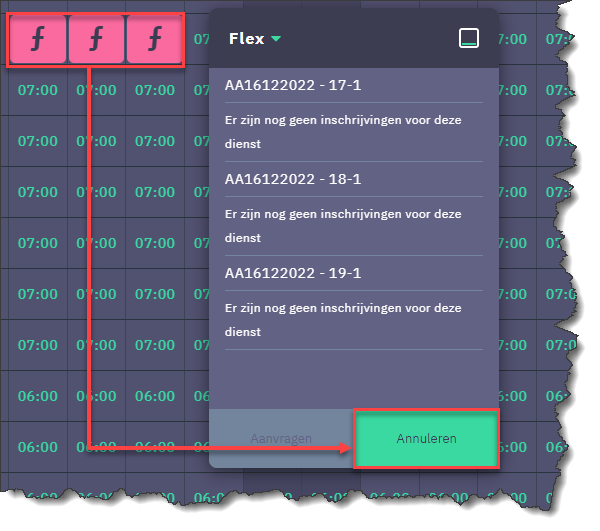Select service AA16122022 - 17-1
Image resolution: width=600 pixels, height=531 pixels.
coord(293,85)
